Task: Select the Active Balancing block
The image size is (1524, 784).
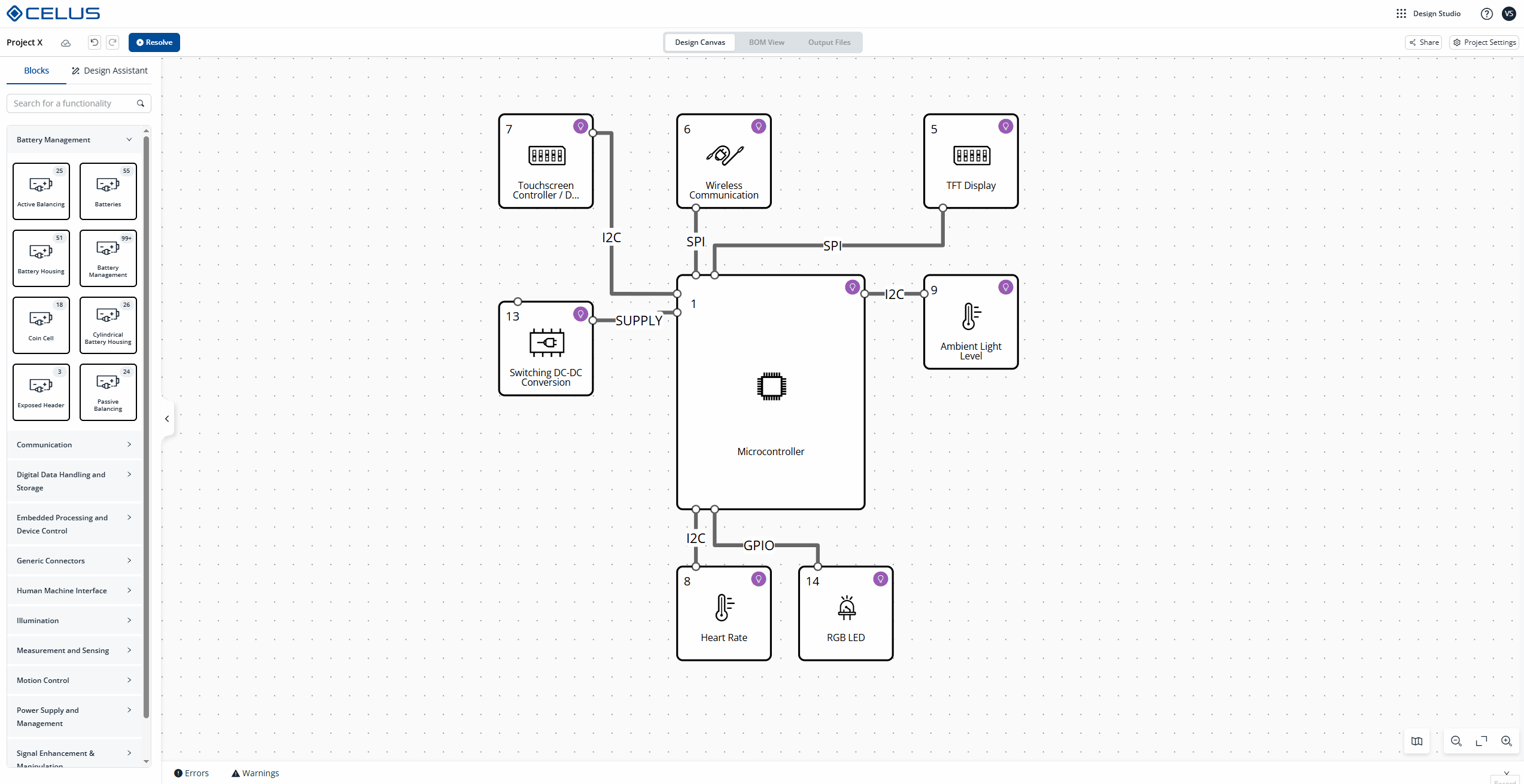Action: (41, 191)
